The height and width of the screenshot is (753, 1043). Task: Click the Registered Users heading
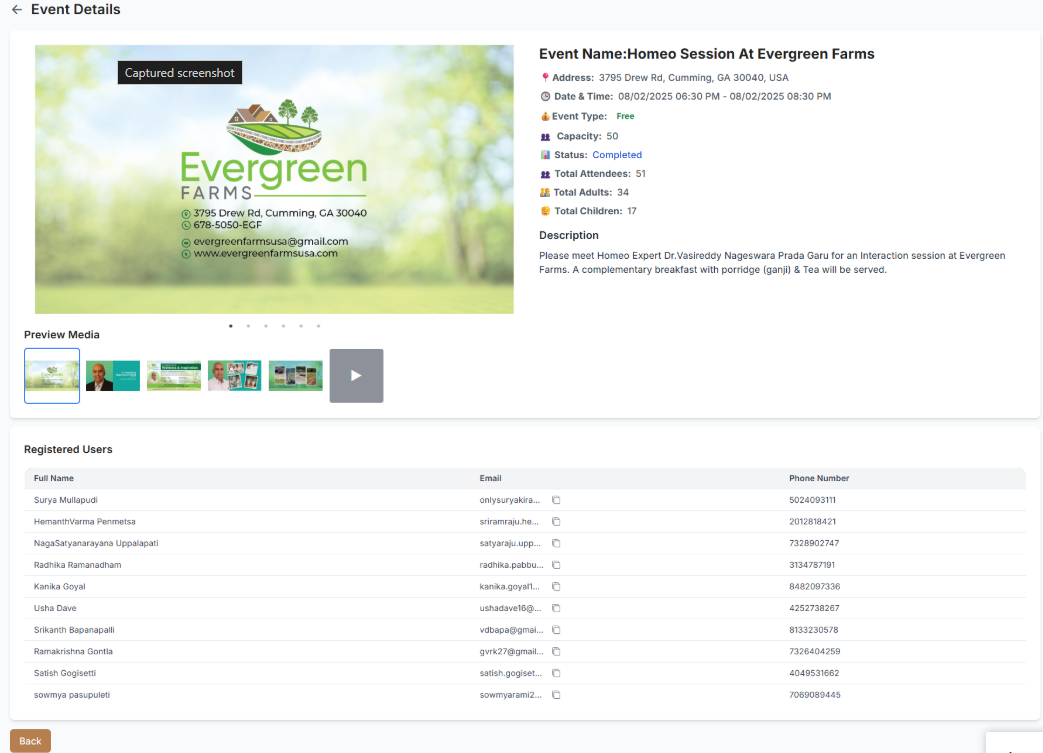[x=68, y=450]
